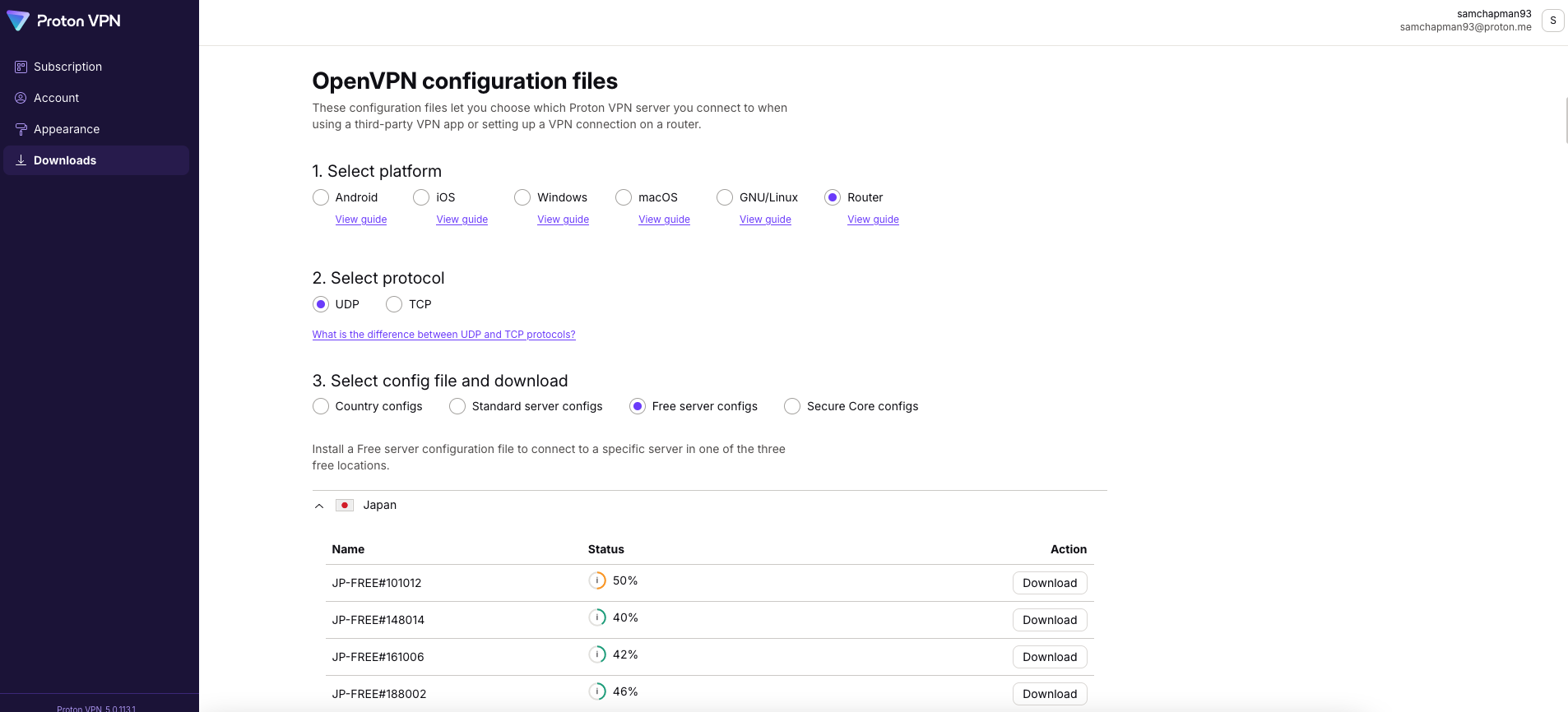Select Downloads in sidebar
The width and height of the screenshot is (1568, 712).
click(96, 160)
